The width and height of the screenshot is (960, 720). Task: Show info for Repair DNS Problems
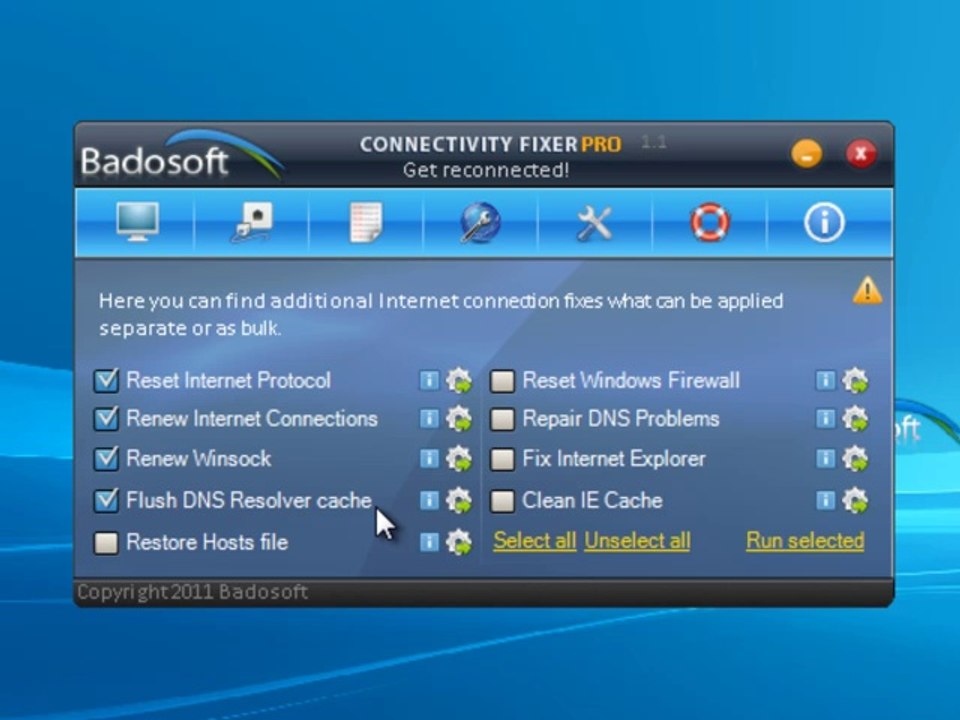pyautogui.click(x=825, y=419)
